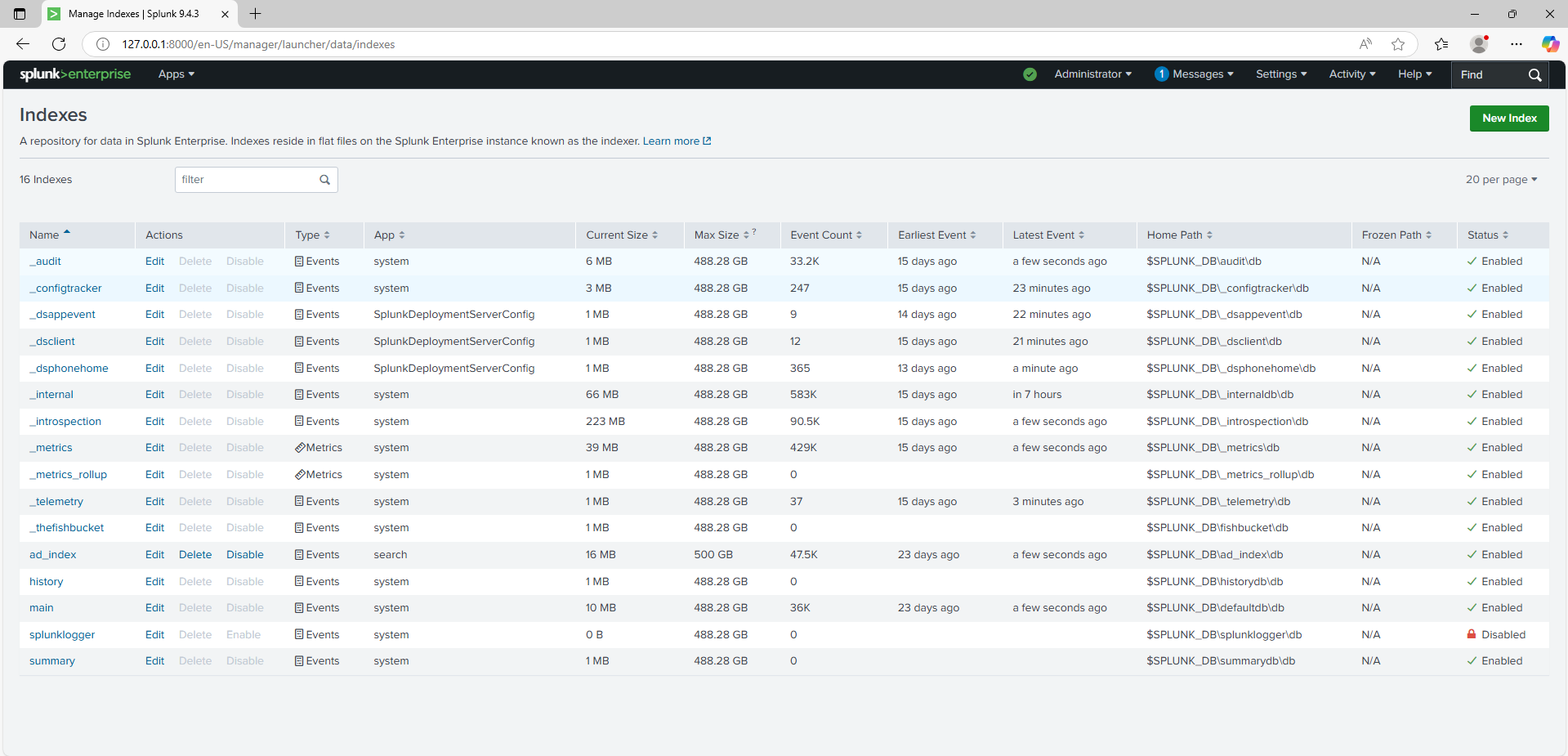Click the green health status checkmark icon
Image resolution: width=1568 pixels, height=756 pixels.
click(1030, 74)
